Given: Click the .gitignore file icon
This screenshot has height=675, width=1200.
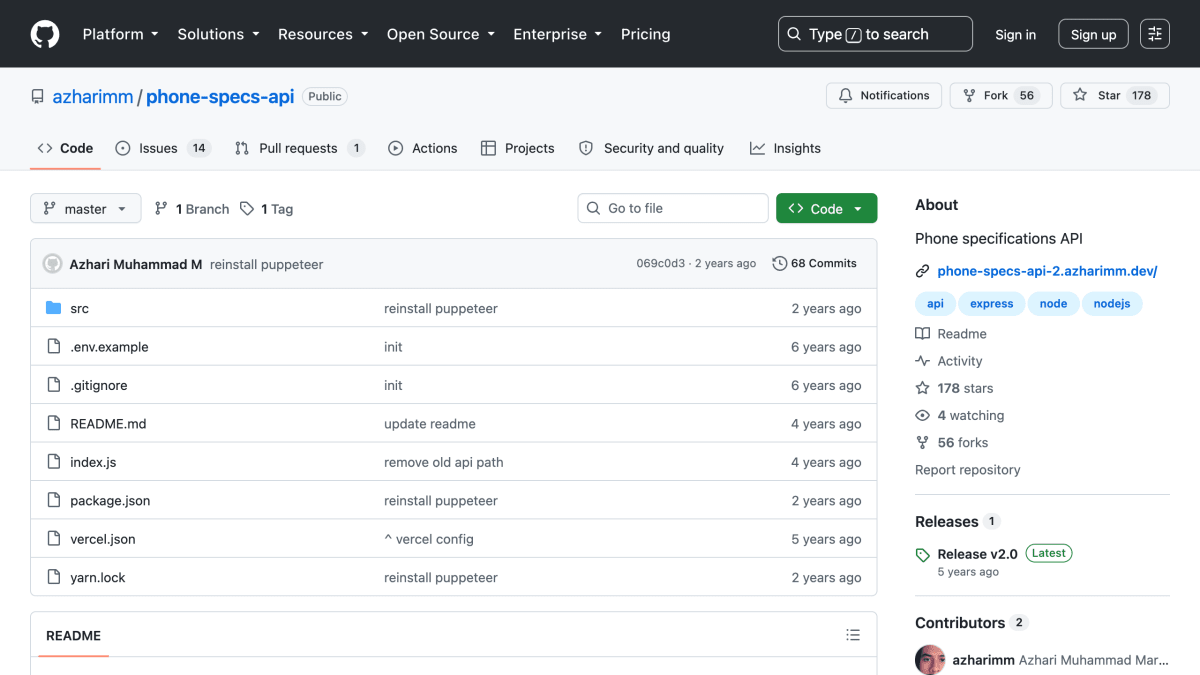Looking at the screenshot, I should tap(54, 385).
